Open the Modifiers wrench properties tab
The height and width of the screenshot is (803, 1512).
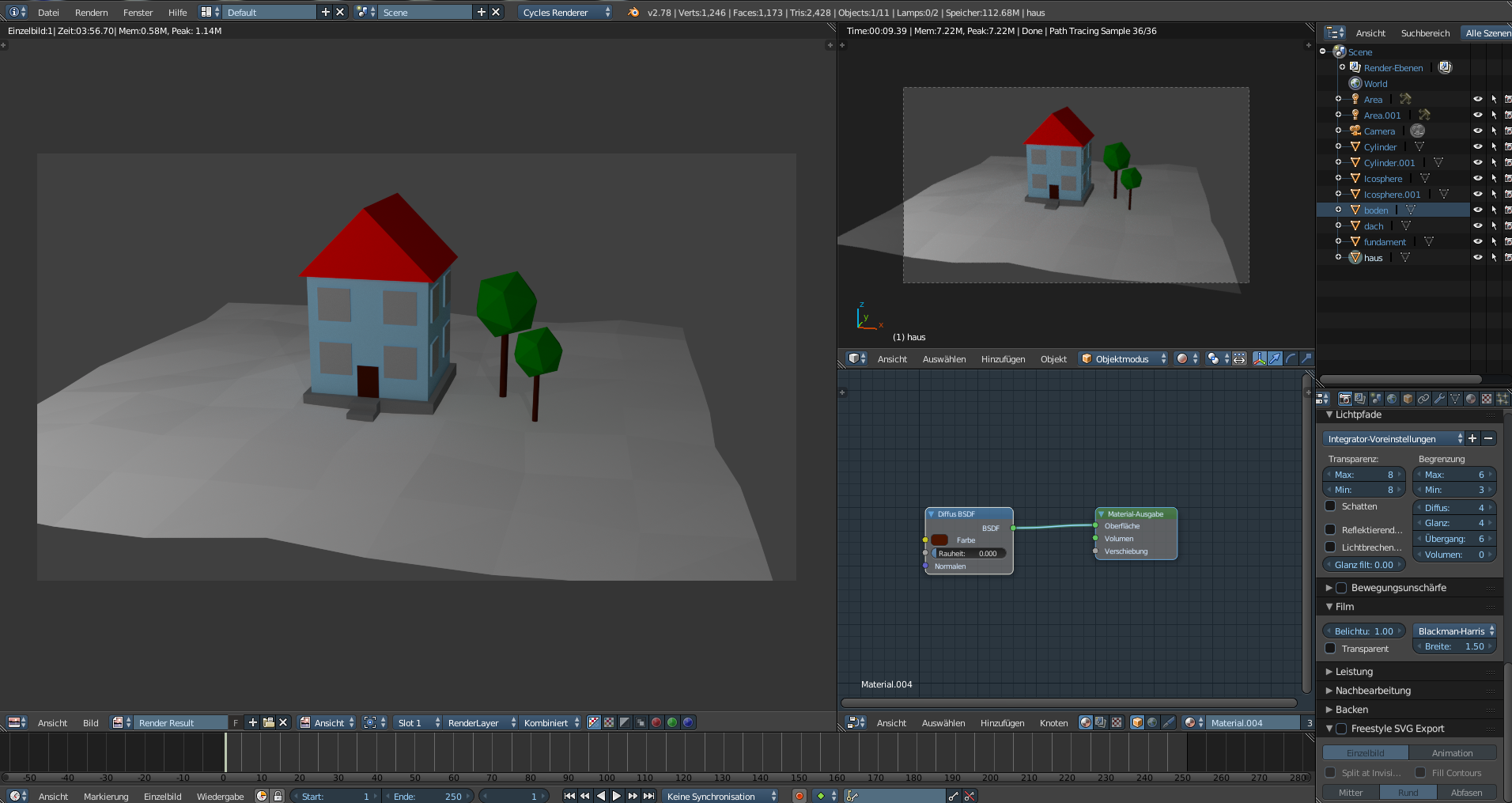[x=1440, y=399]
